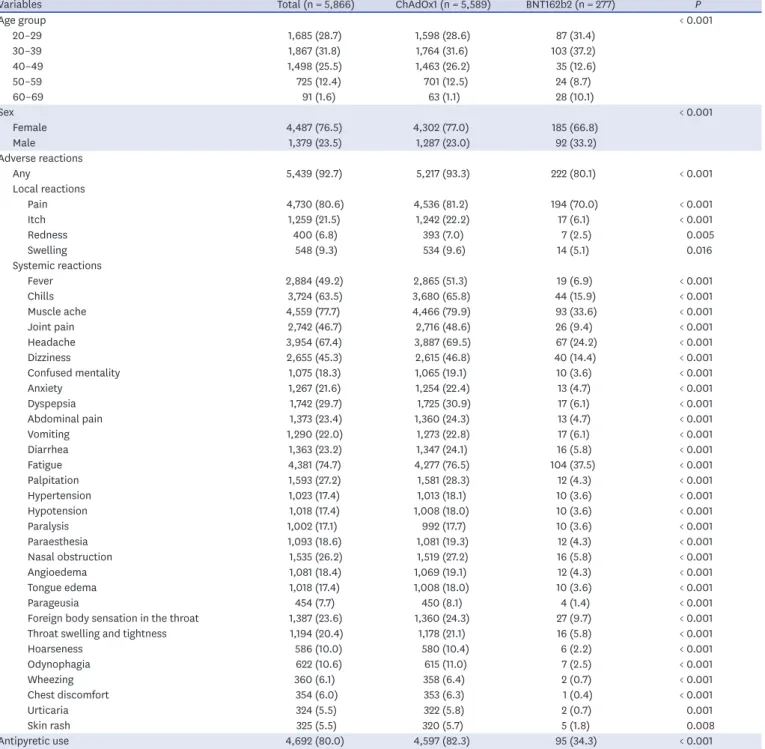This screenshot has width=765, height=749.
Task: Click the 'Wheezing' row label
Action: click(x=50, y=680)
